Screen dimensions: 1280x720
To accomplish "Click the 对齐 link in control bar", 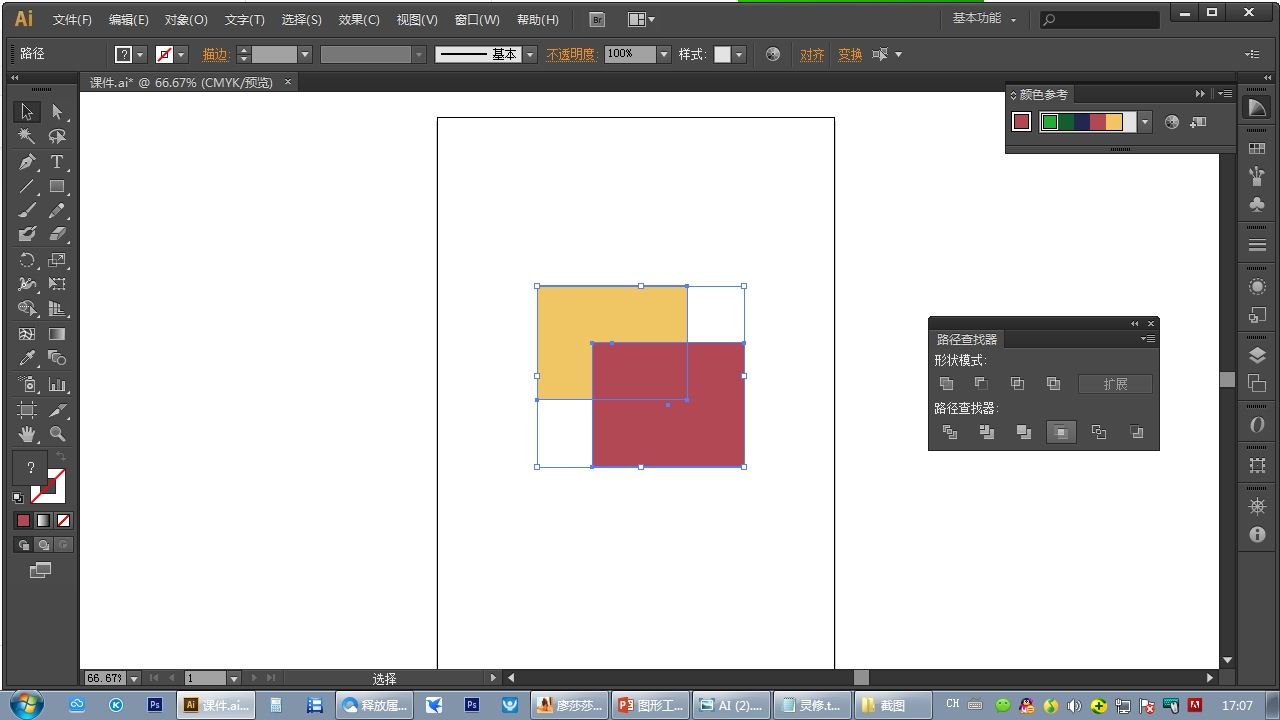I will (812, 55).
